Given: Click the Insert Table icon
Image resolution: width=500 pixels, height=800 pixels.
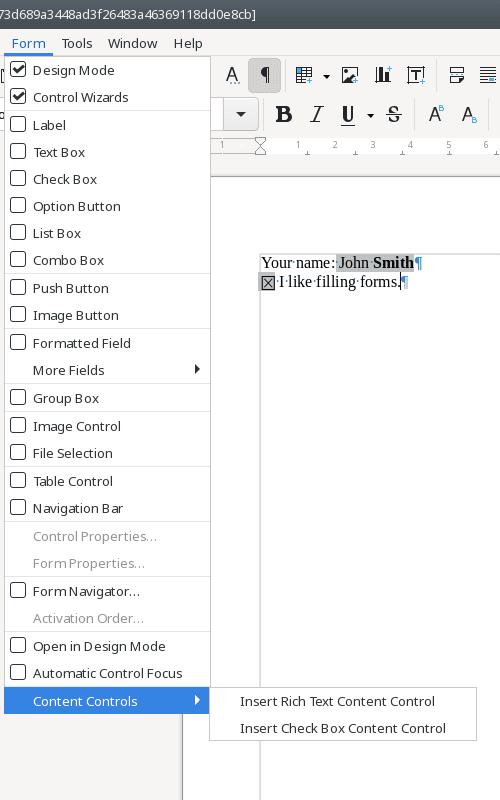Looking at the screenshot, I should click(x=304, y=76).
